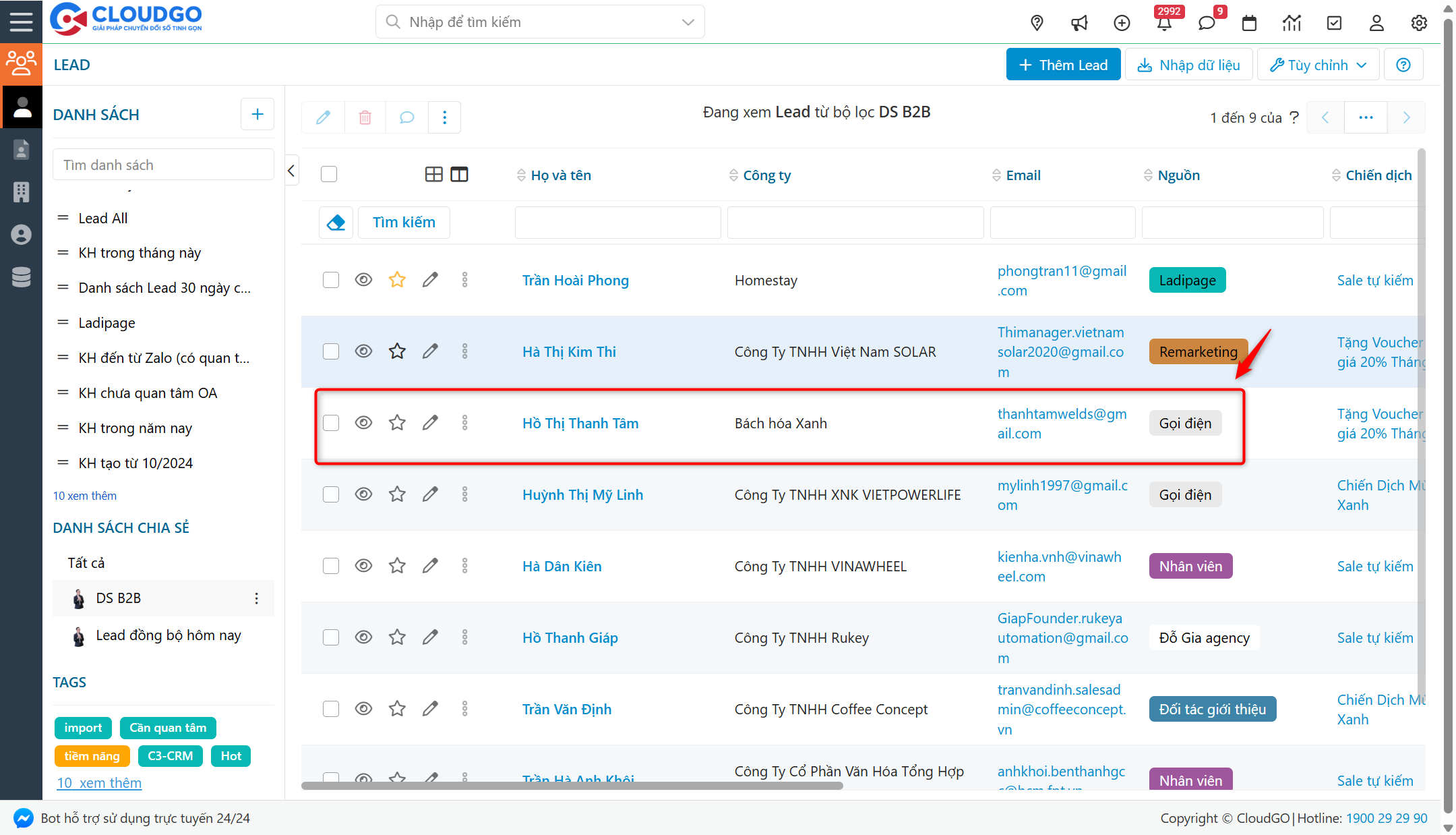The height and width of the screenshot is (835, 1456).
Task: Star the lead Hà Thị Kim Thi
Action: 397,351
